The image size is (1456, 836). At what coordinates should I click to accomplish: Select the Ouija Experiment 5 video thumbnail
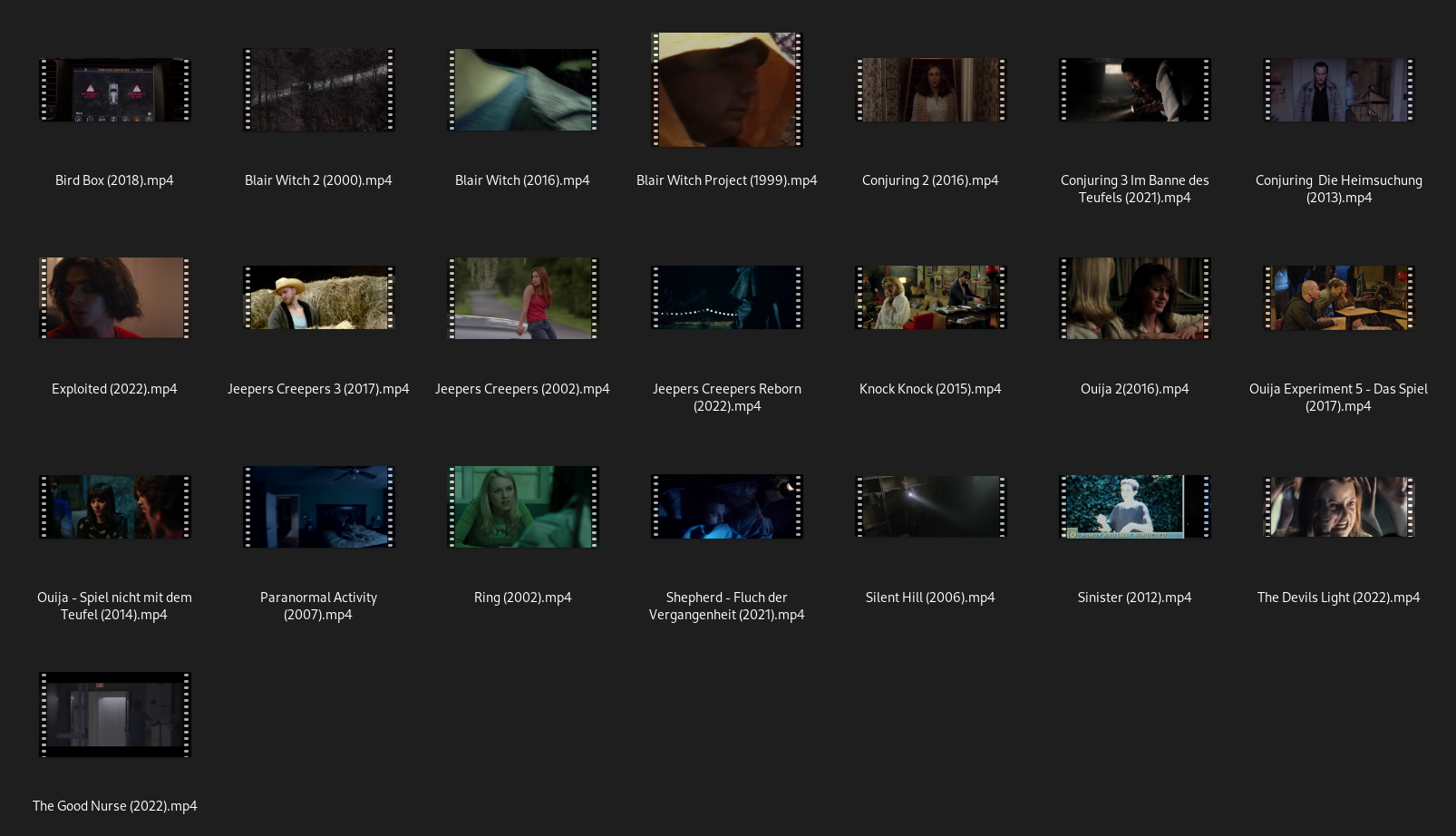1338,297
